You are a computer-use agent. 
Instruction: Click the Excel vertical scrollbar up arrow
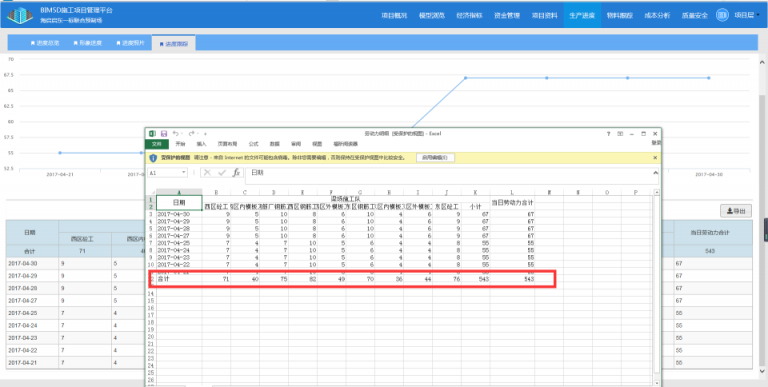coord(657,193)
